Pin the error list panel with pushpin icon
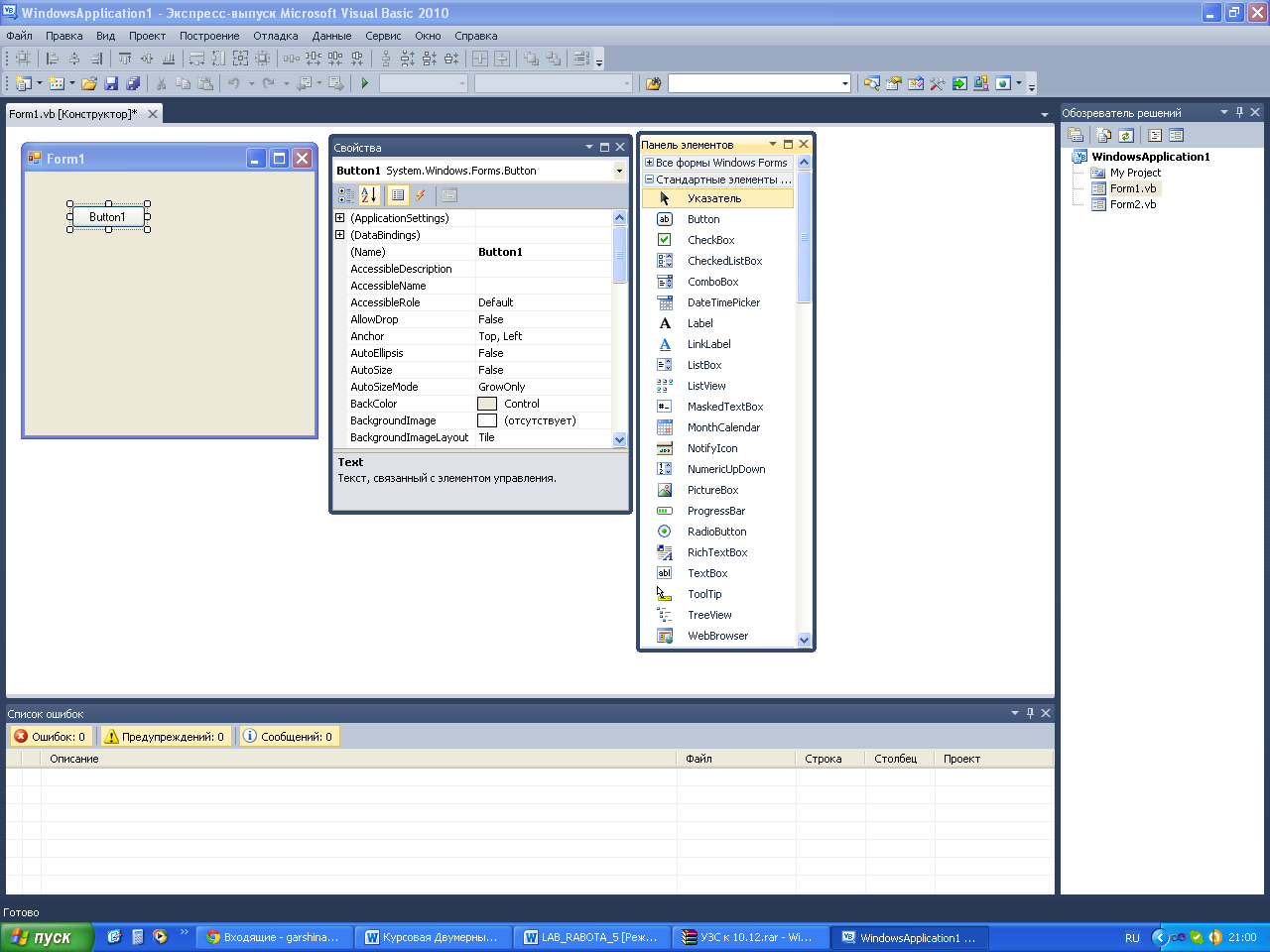This screenshot has height=952, width=1270. 1030,713
